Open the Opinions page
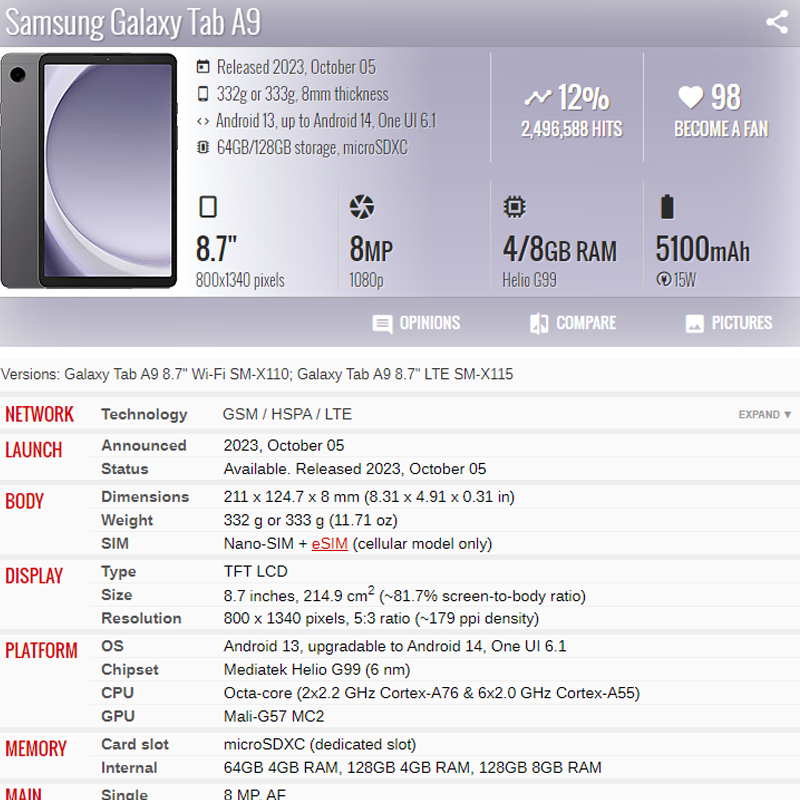 pos(416,323)
